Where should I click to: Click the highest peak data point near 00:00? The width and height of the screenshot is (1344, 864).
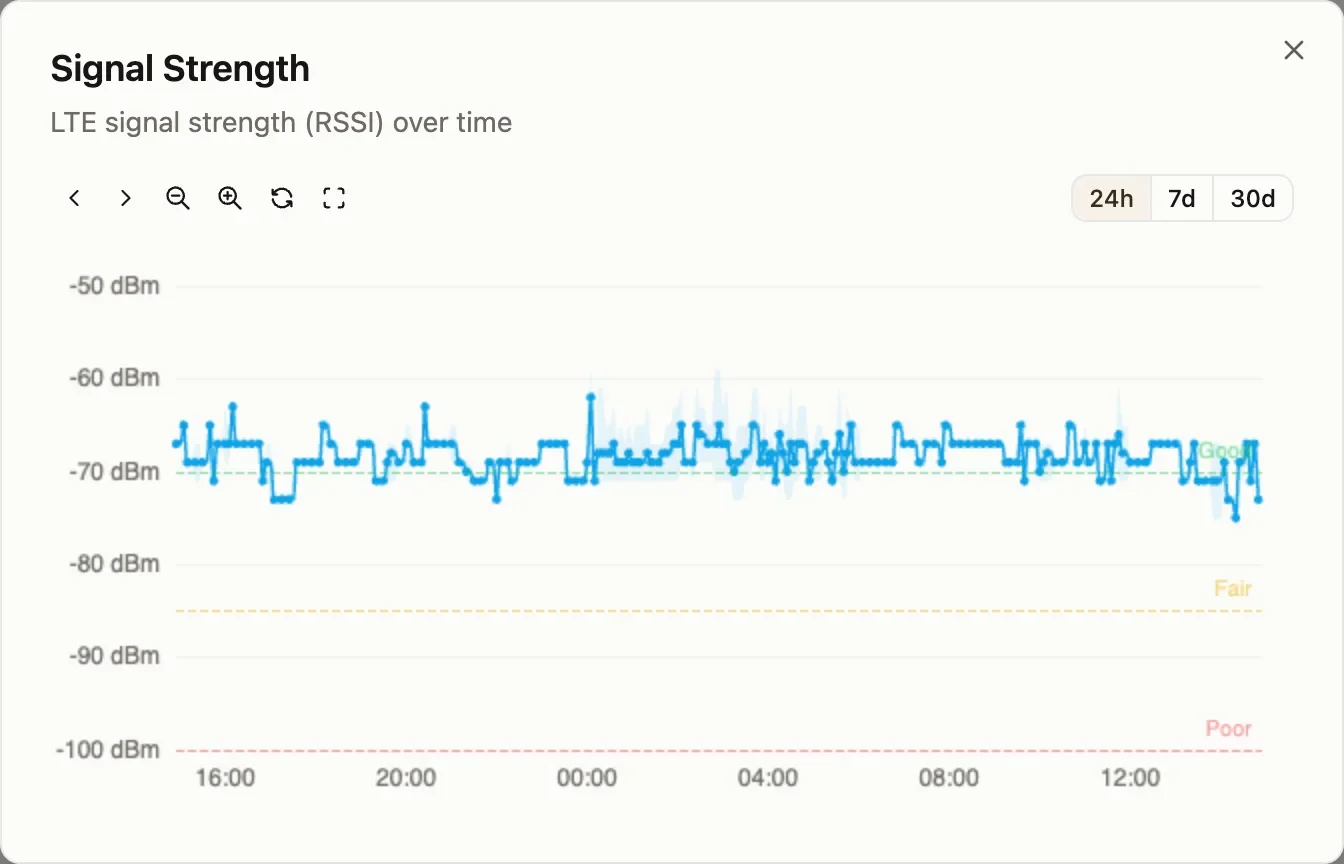tap(591, 397)
